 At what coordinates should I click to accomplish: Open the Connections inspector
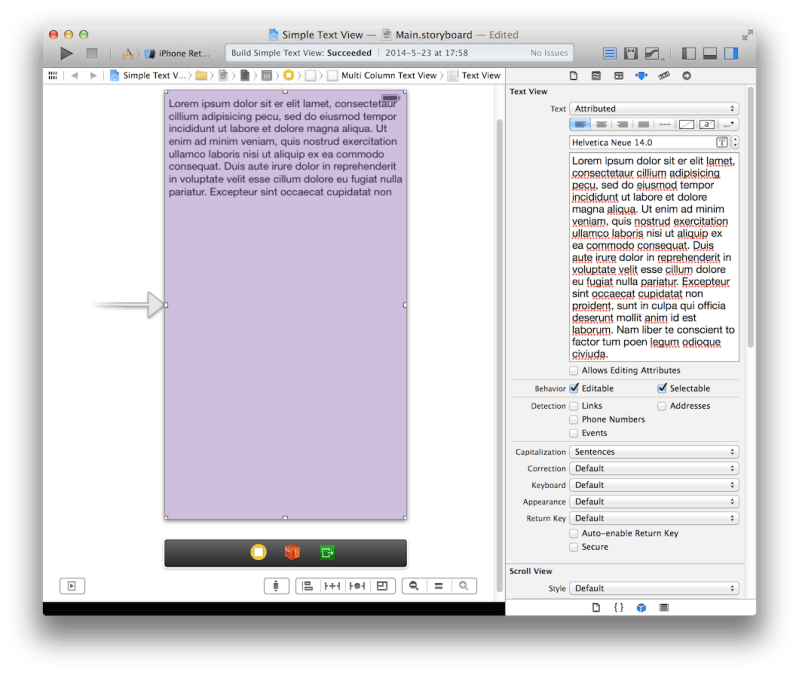click(686, 75)
